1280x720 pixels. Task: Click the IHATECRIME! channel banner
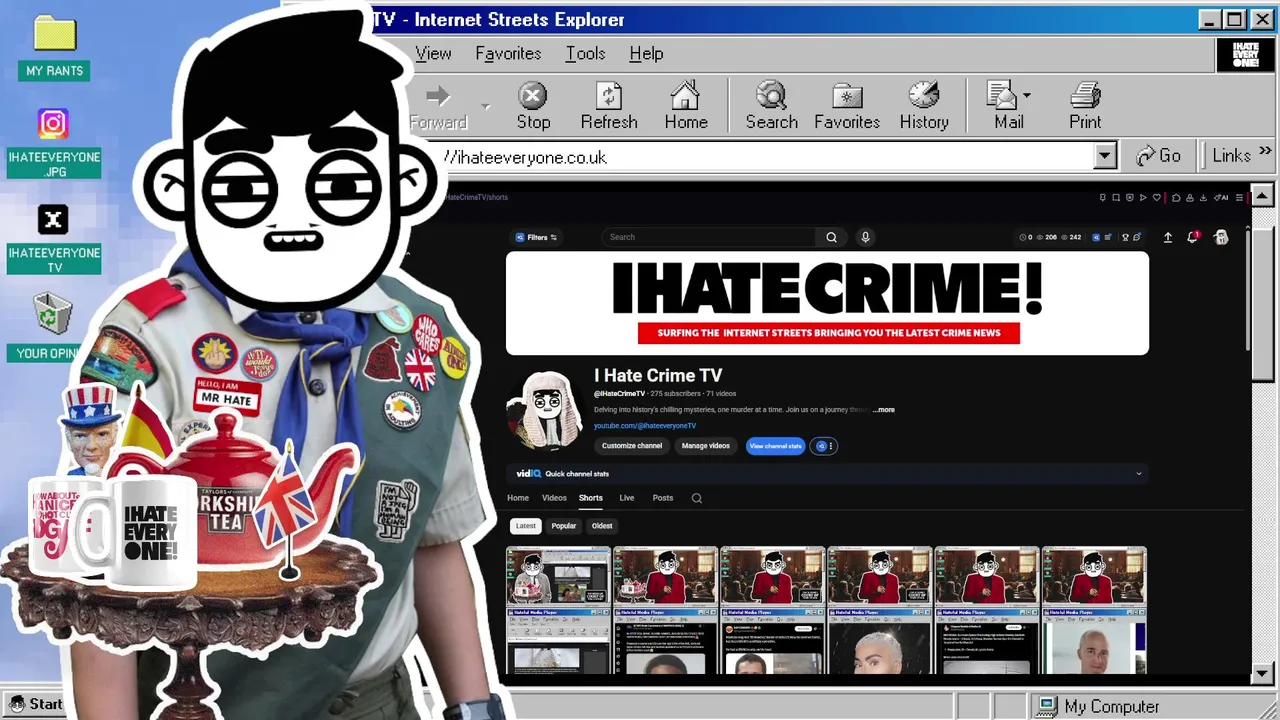point(827,303)
